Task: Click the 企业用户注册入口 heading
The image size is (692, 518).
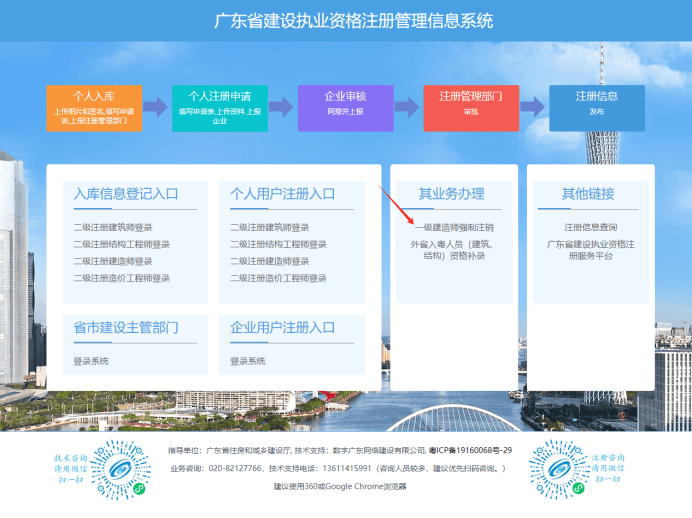Action: 282,327
